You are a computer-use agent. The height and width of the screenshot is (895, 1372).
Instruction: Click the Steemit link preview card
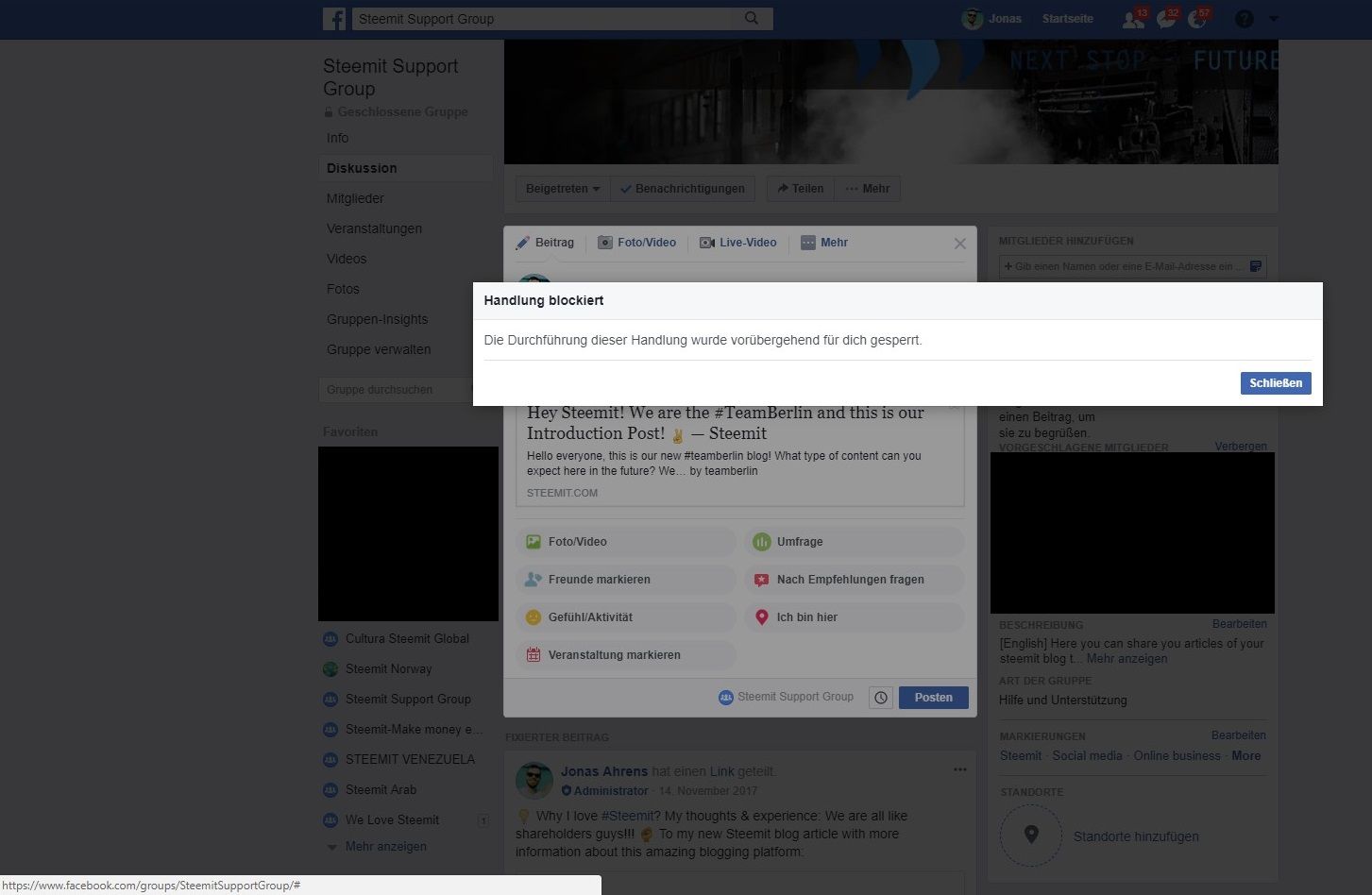[740, 457]
